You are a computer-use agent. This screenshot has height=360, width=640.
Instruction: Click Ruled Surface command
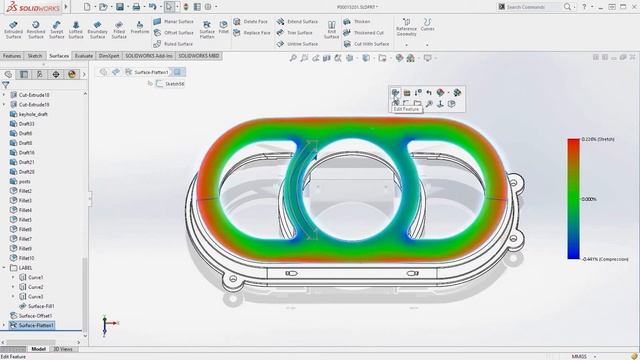(x=173, y=44)
